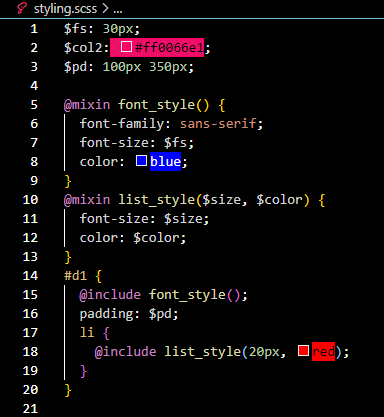384x417 pixels.
Task: Click line number 17 in gutter
Action: coord(30,333)
